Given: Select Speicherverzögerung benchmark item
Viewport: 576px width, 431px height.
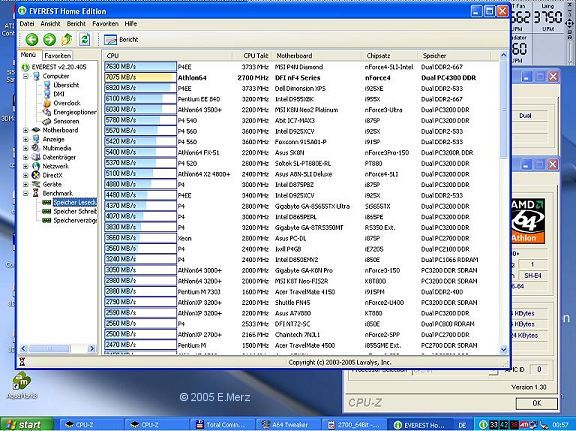Looking at the screenshot, I should point(75,220).
